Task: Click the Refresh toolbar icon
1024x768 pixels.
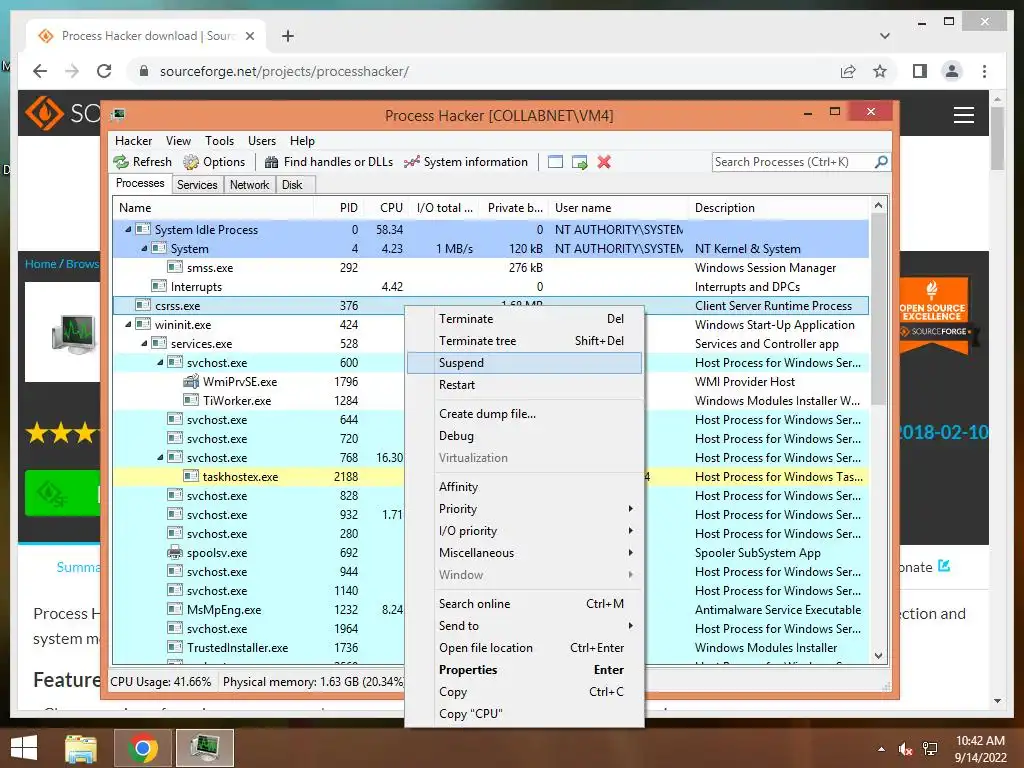Action: tap(121, 162)
